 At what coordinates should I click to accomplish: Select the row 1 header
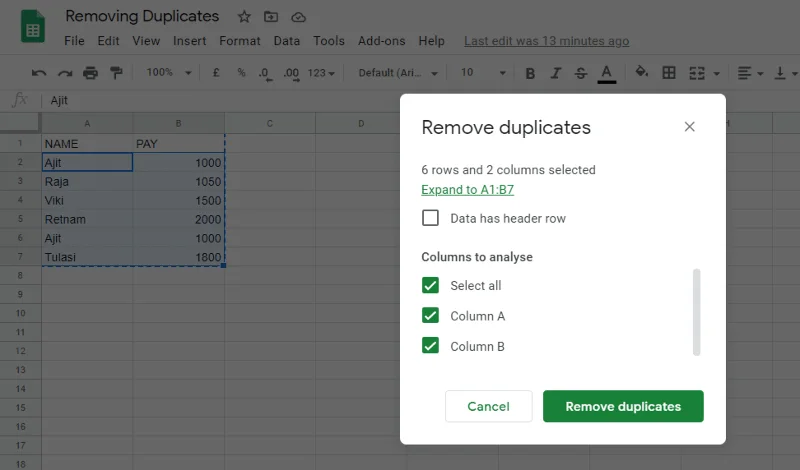pyautogui.click(x=20, y=143)
